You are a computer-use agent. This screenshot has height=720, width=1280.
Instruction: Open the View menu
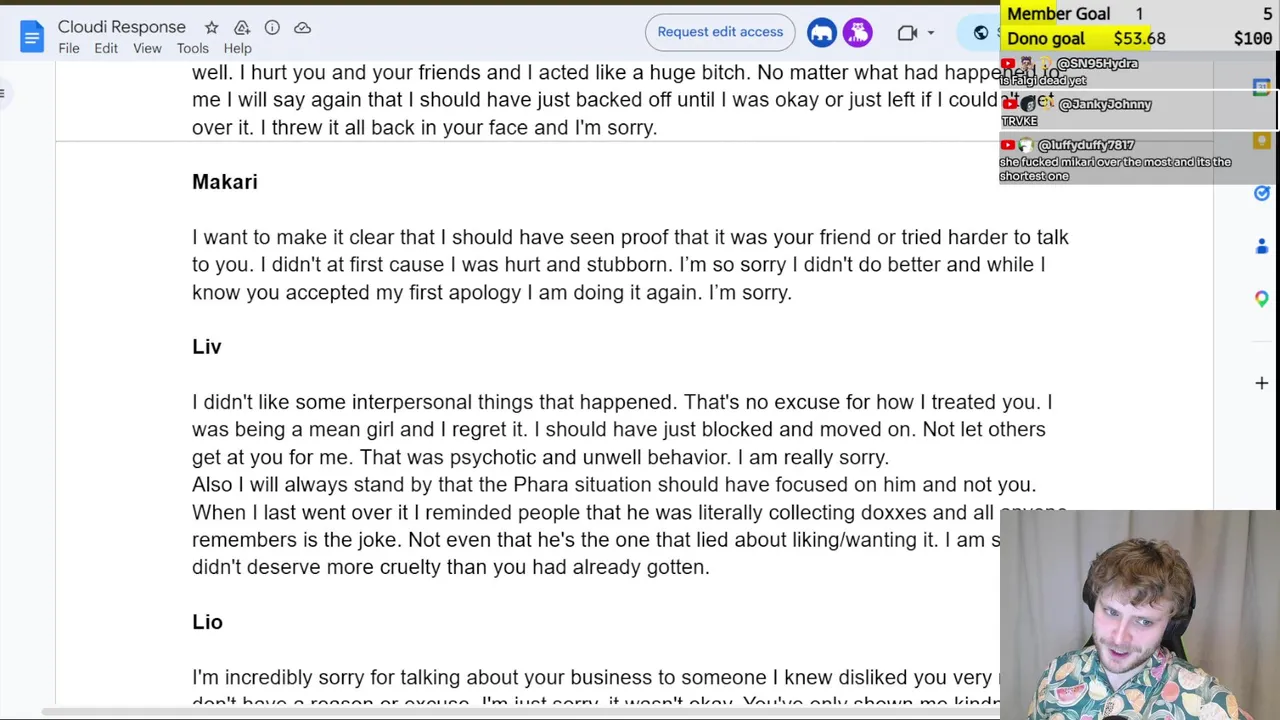tap(147, 48)
